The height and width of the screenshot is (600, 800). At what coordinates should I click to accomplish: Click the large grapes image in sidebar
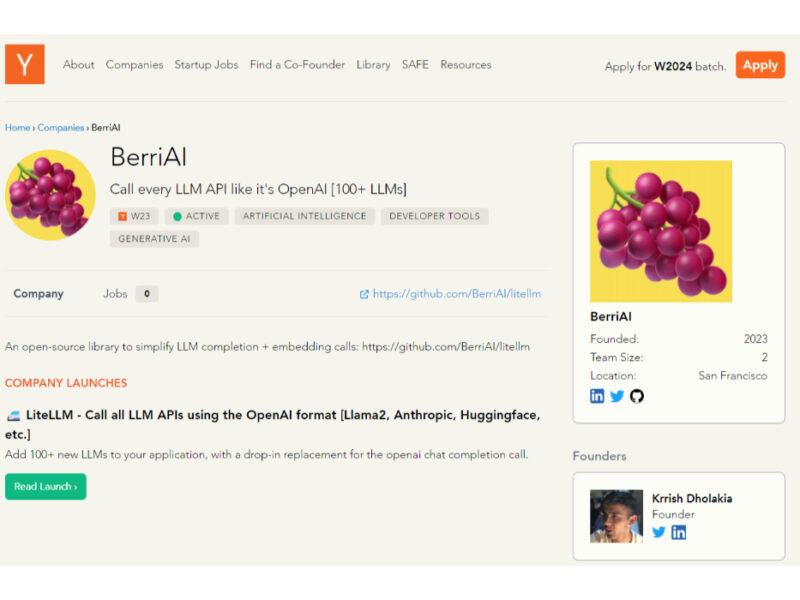[661, 231]
